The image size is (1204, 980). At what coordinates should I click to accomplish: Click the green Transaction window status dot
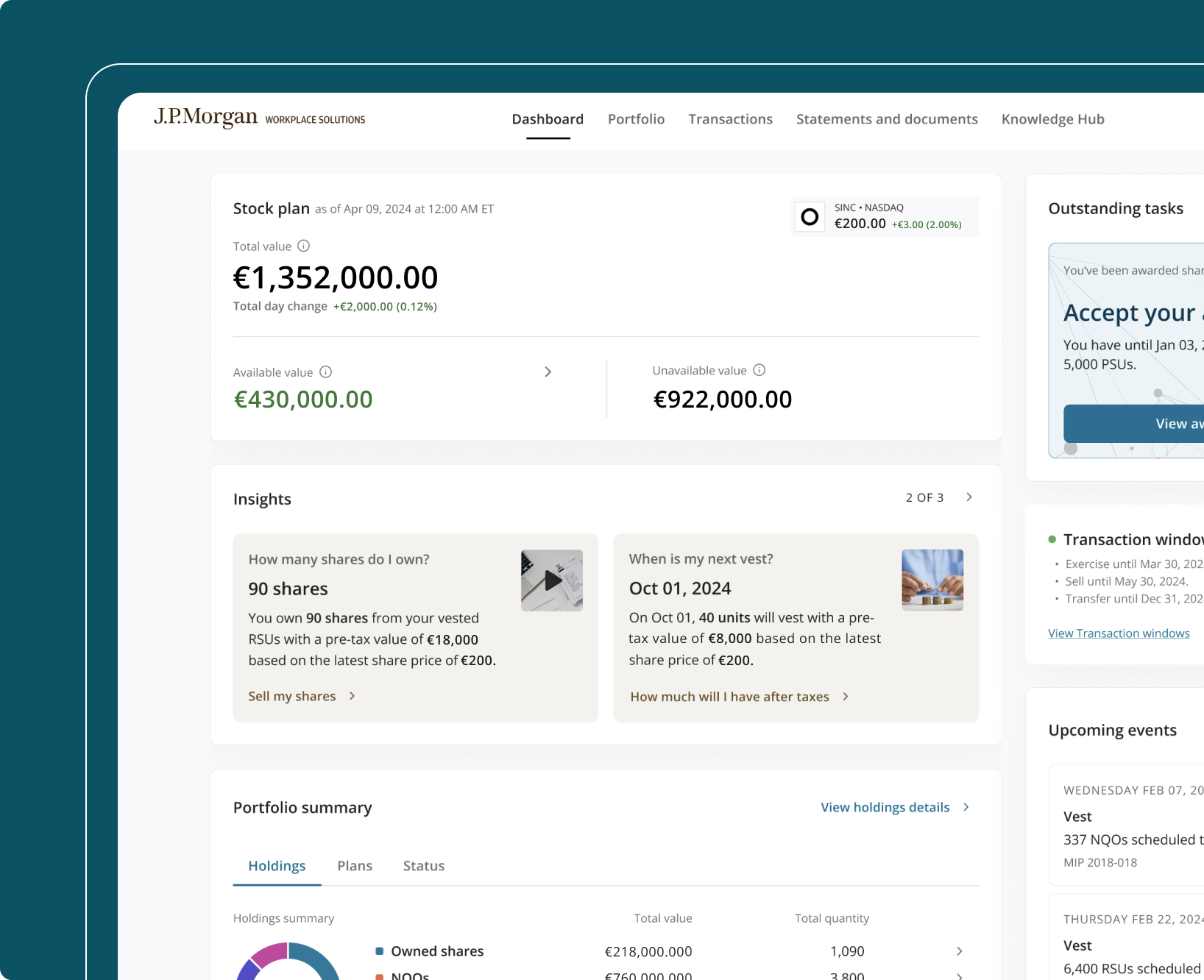[1052, 539]
